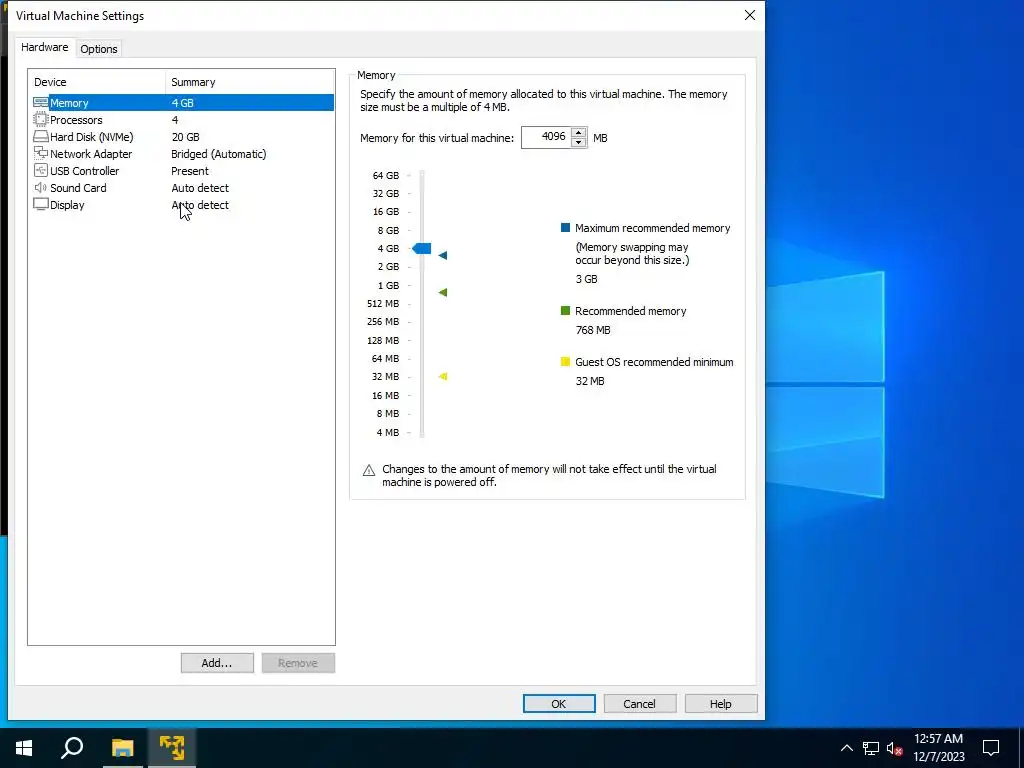Click the Processors chip icon
The height and width of the screenshot is (768, 1024).
[x=40, y=120]
